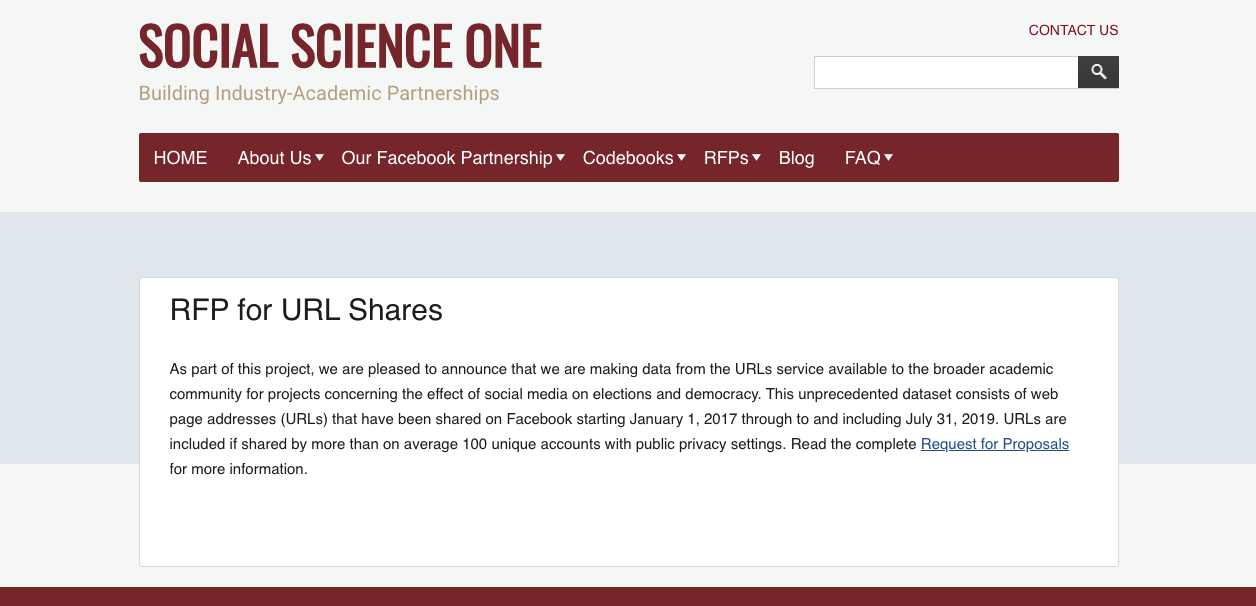Click the RFP for URL Shares heading
This screenshot has width=1256, height=606.
point(306,310)
